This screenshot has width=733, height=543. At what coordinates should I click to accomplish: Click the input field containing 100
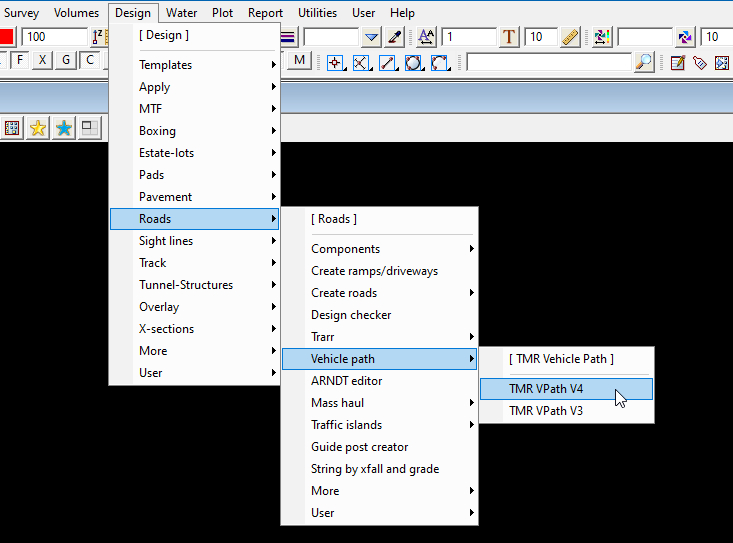pos(54,37)
